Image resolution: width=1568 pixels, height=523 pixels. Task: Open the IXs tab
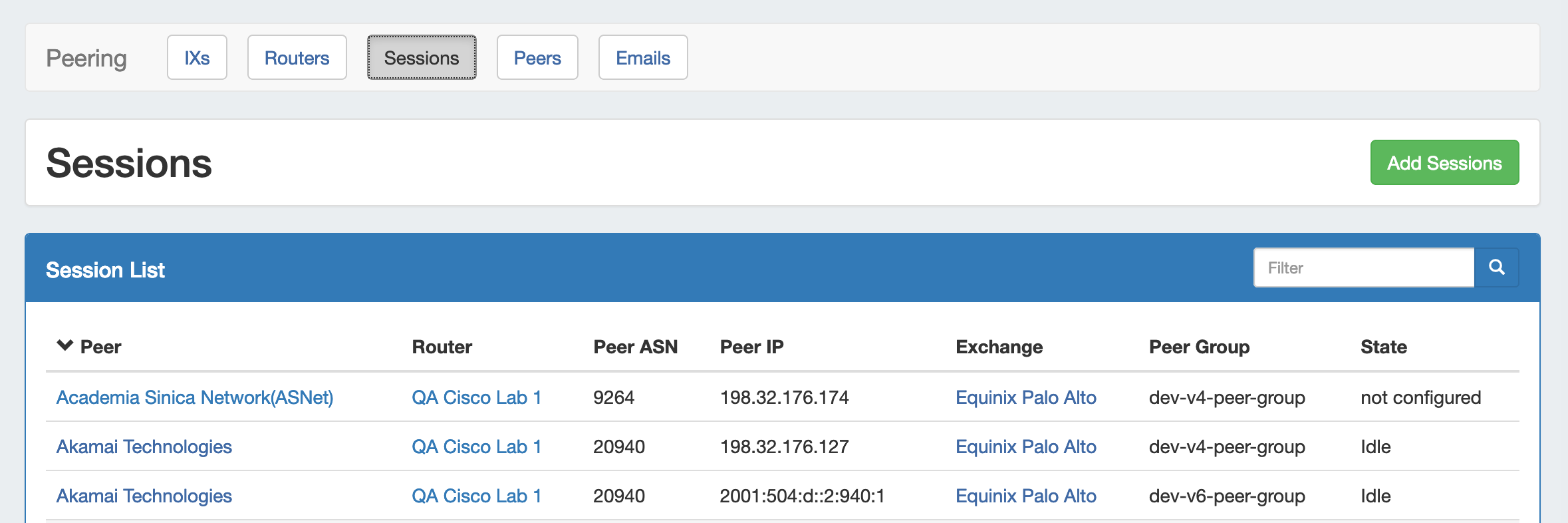[x=197, y=58]
